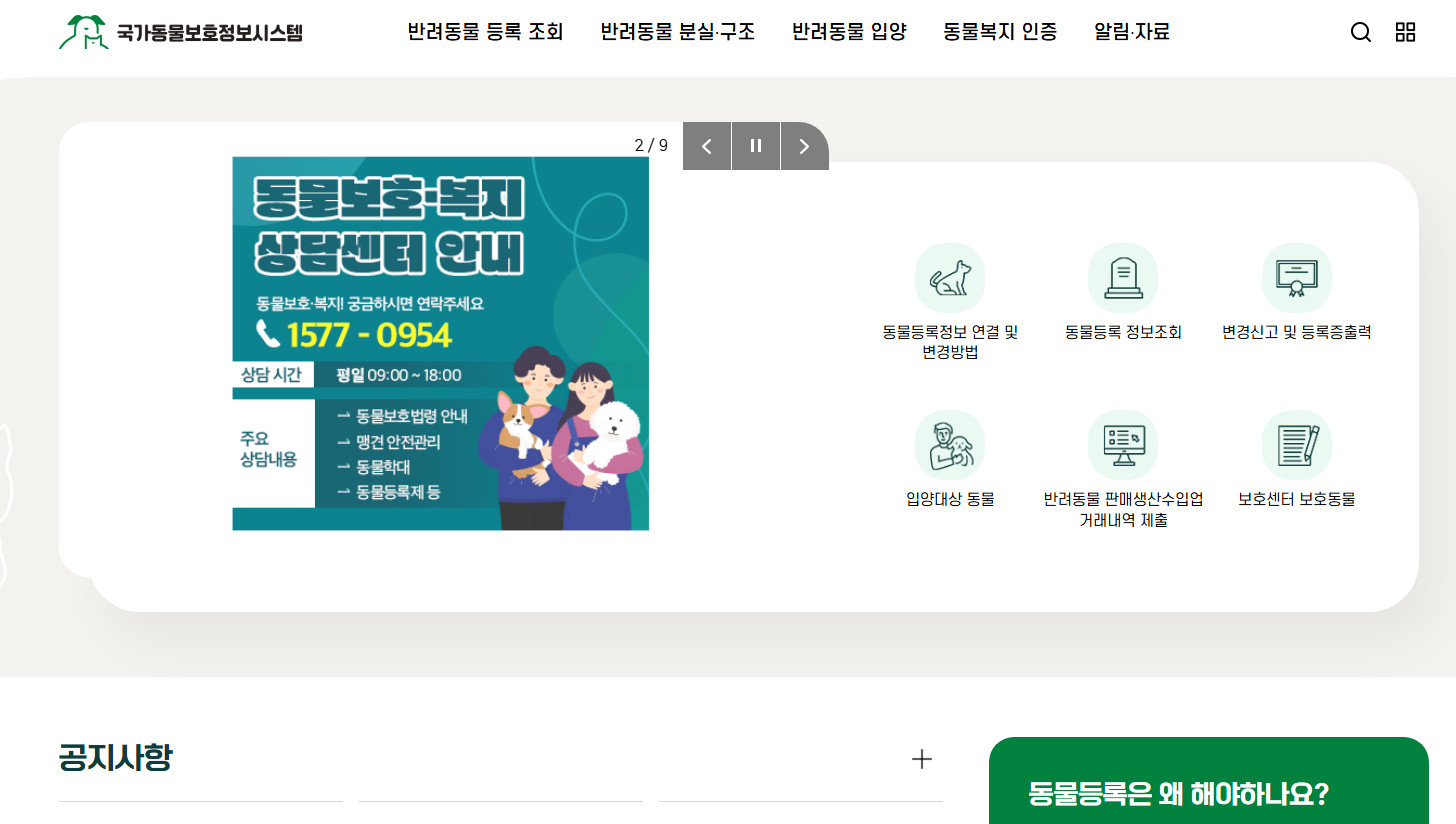Advance to the next banner slide
This screenshot has height=824, width=1456.
pos(804,146)
